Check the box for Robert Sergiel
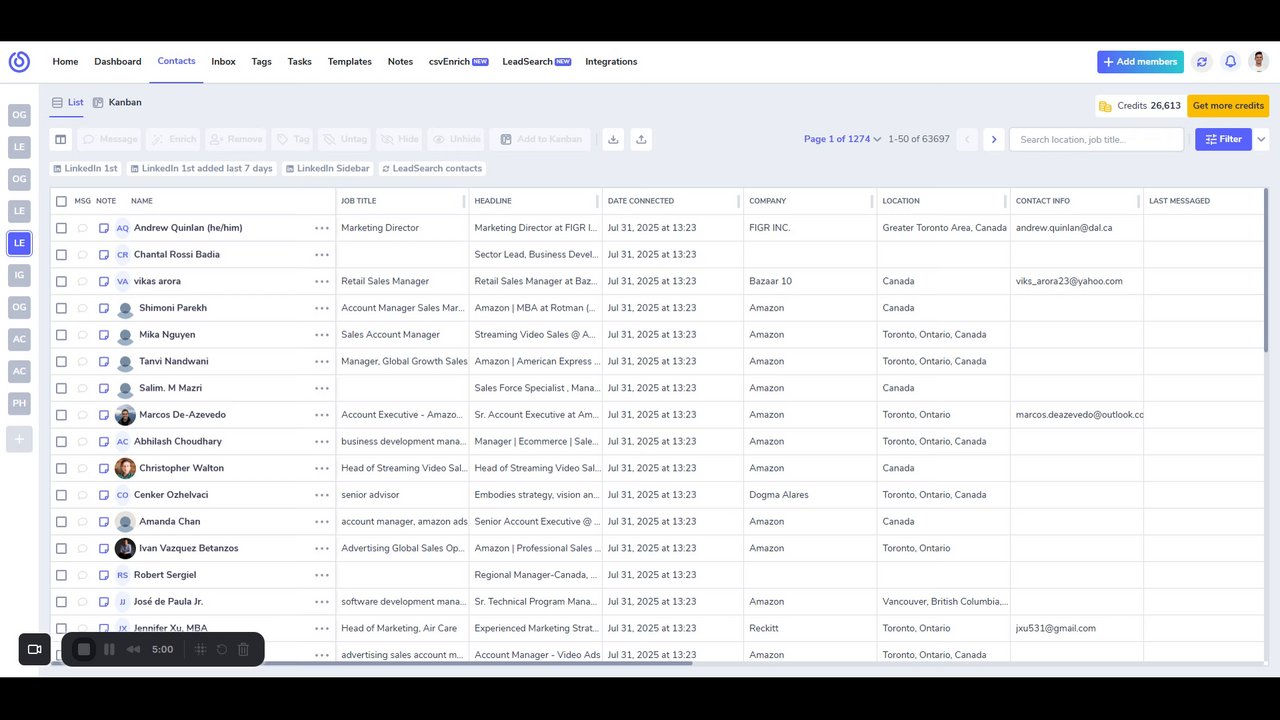Screen dimensions: 1280x720 (x=61, y=575)
